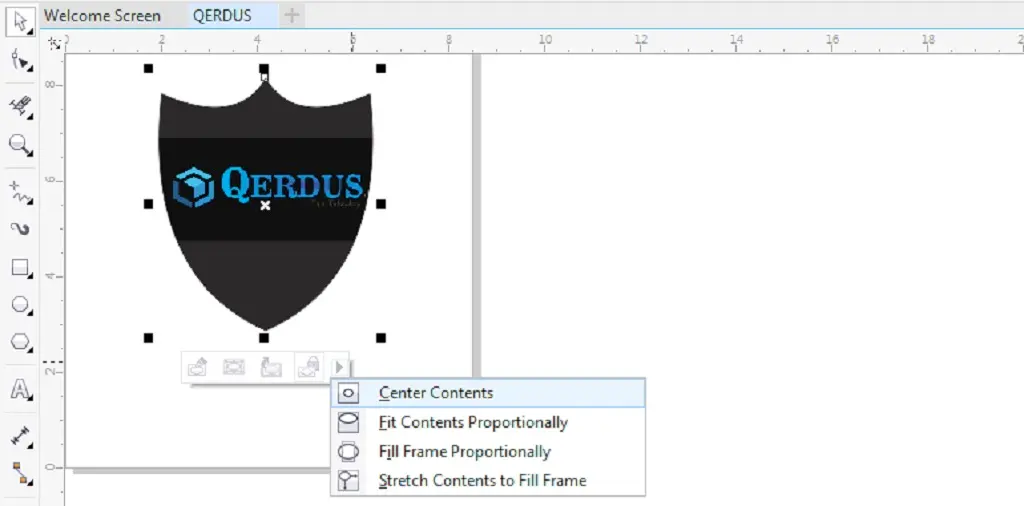Click the QERDUS logo text inside the shield
Viewport: 1024px width, 506px height.
(292, 183)
